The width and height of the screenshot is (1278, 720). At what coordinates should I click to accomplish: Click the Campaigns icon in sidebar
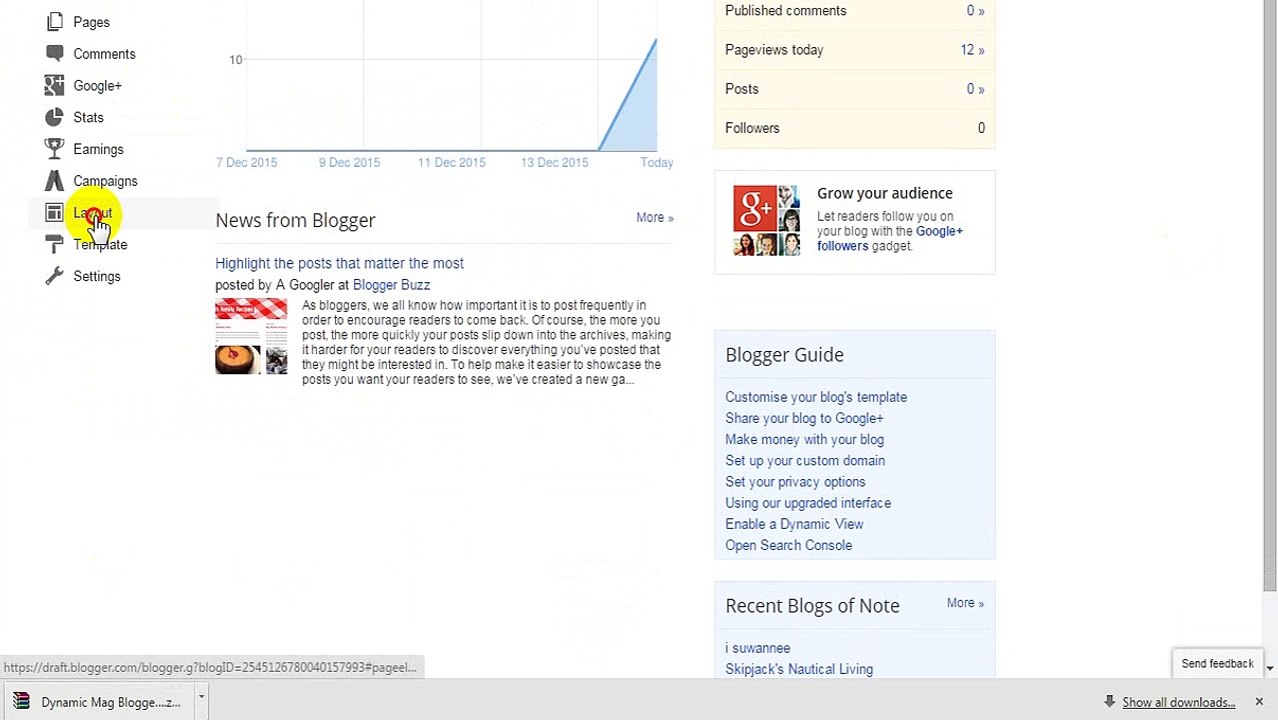tap(54, 181)
